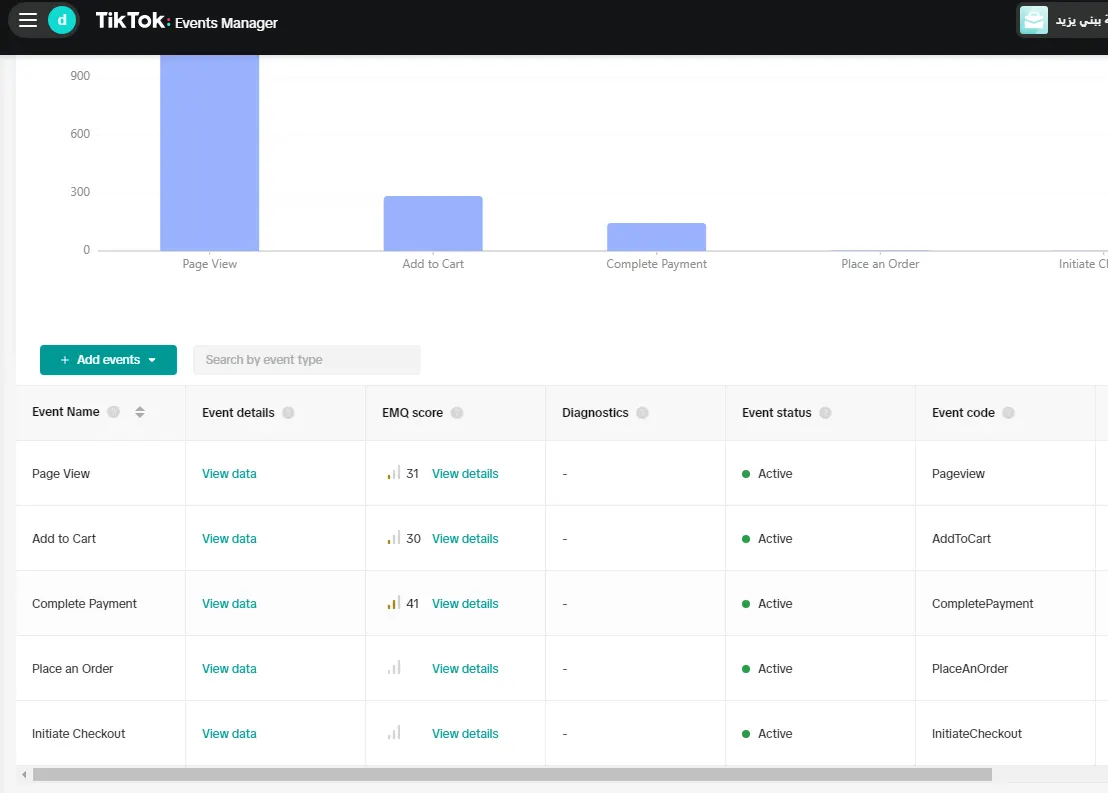Click the Event status info icon

(825, 413)
